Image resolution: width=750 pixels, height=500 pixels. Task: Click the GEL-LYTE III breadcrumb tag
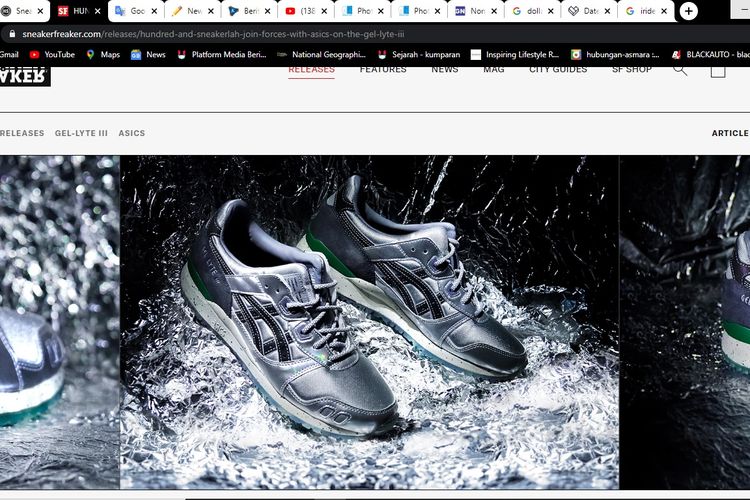point(81,133)
